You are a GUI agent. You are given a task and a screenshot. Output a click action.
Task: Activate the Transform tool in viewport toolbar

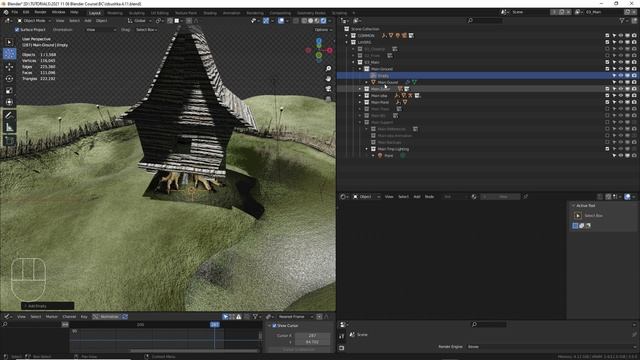tap(9, 102)
